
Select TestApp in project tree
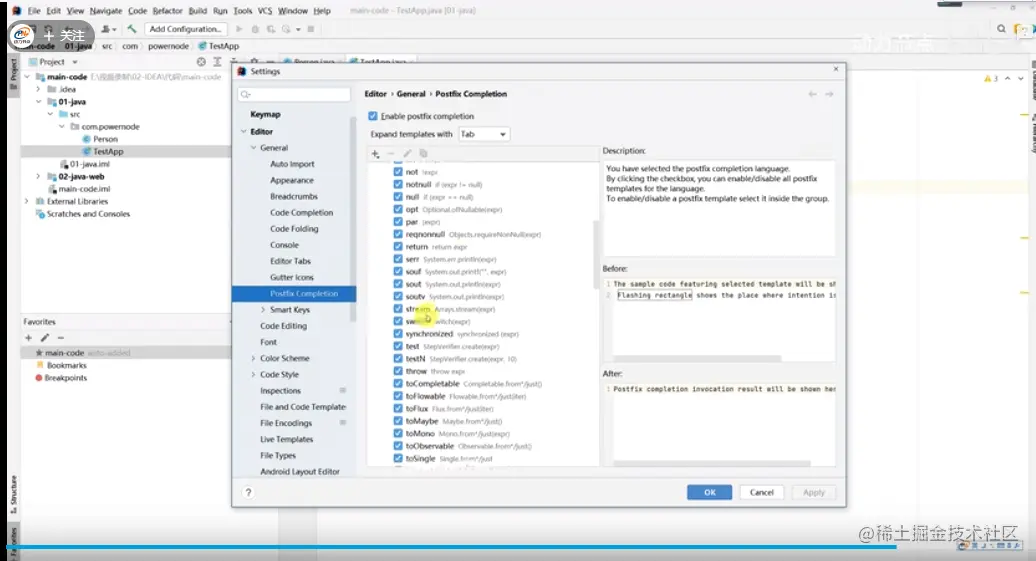(x=108, y=151)
